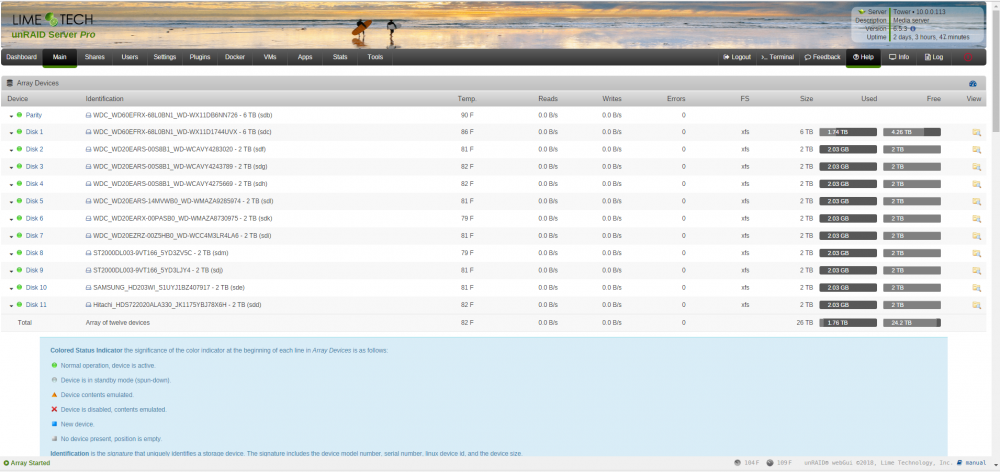Go to the Docker tab
The width and height of the screenshot is (1000, 472).
coord(235,57)
